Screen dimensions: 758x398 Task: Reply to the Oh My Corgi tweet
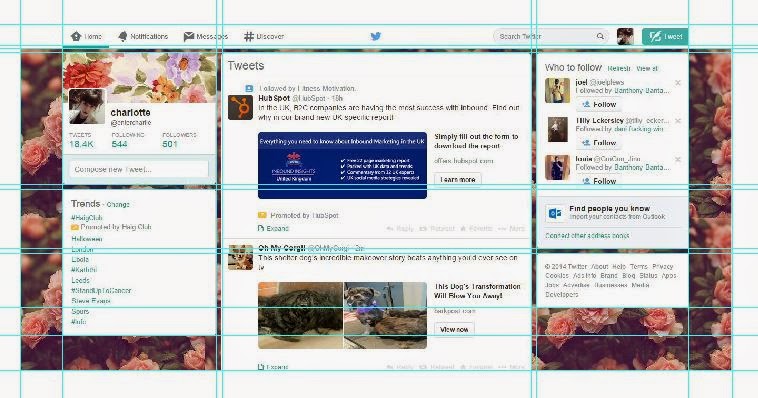400,367
